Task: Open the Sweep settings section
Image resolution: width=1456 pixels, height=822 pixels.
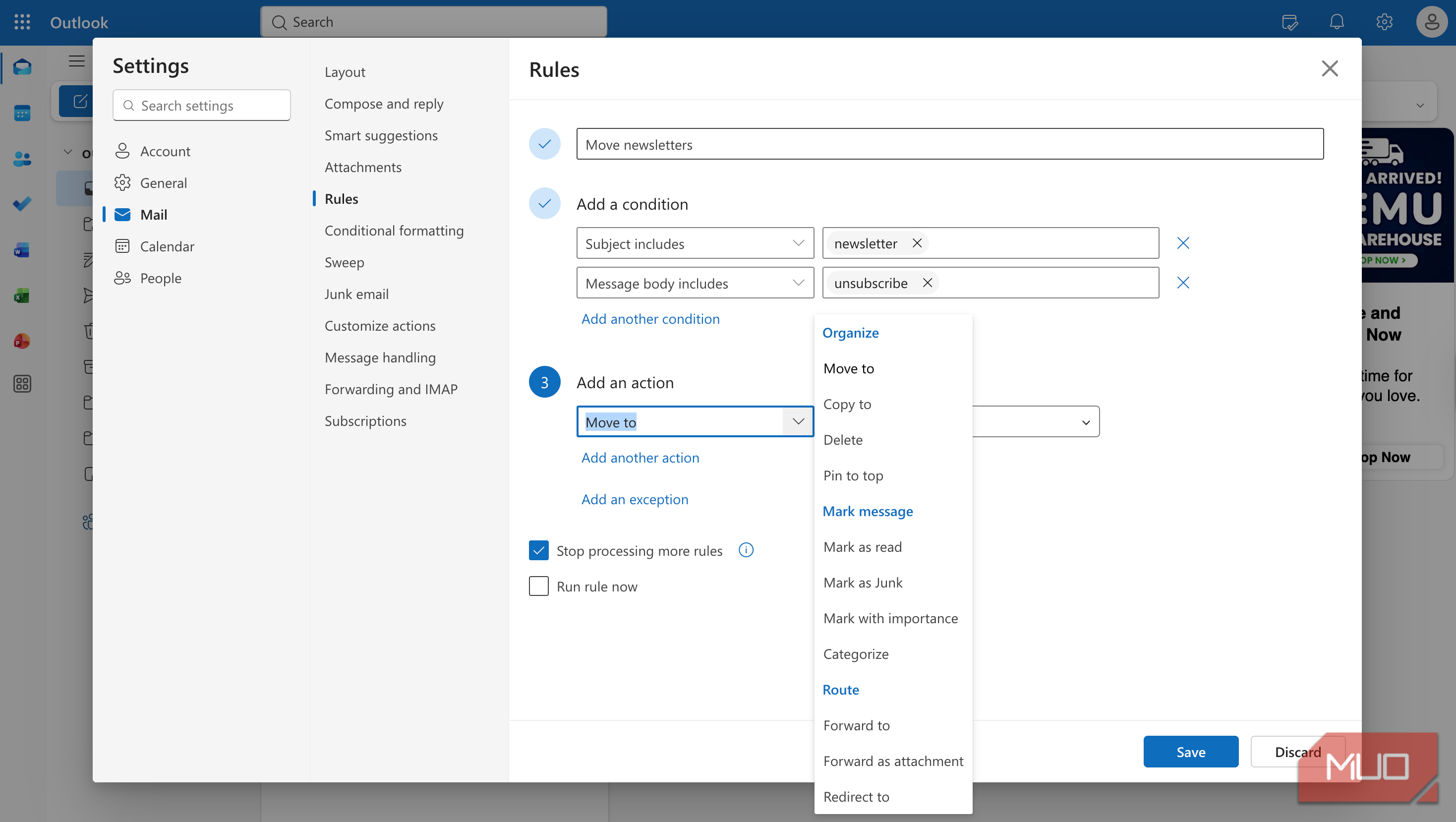Action: 344,262
